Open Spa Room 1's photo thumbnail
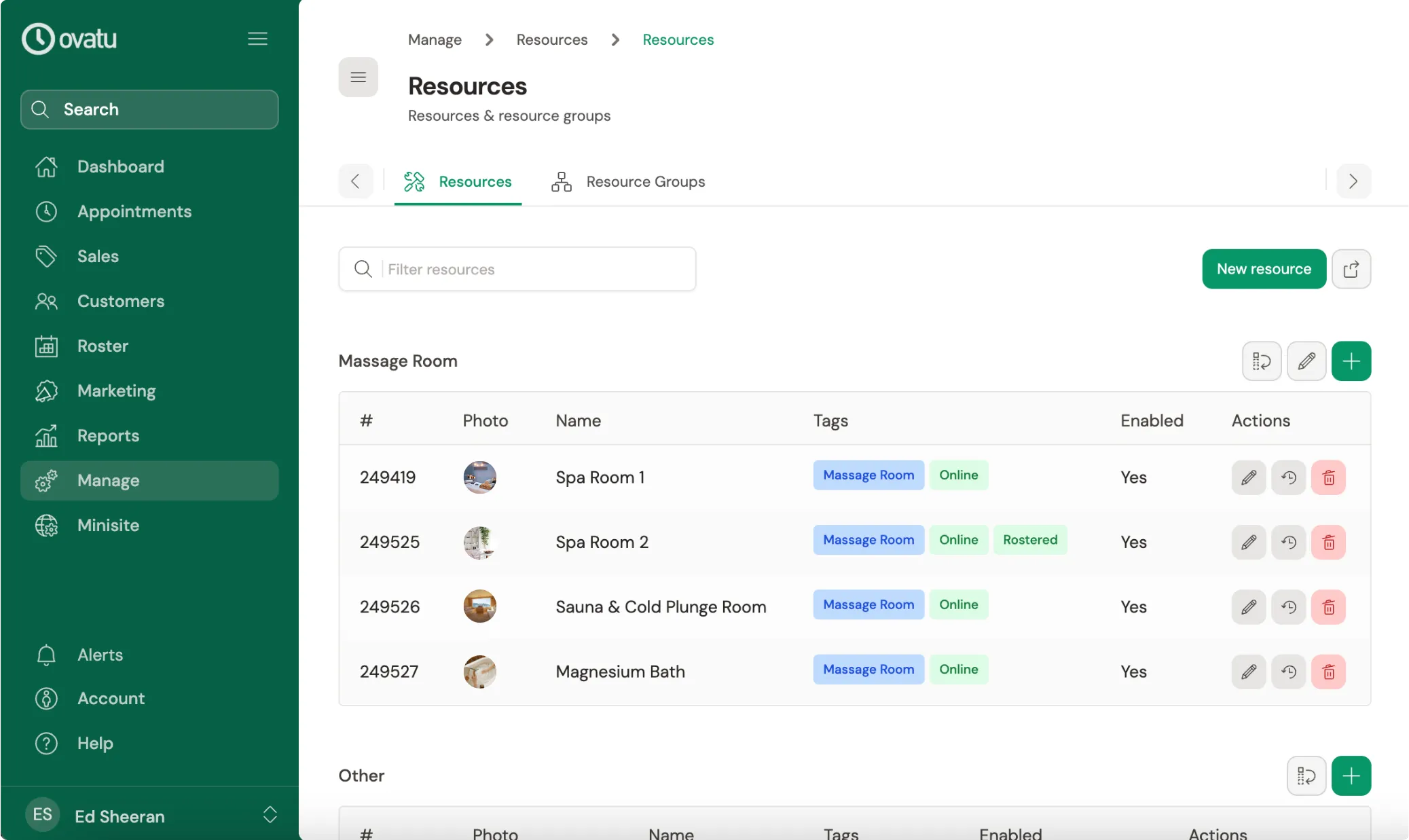Image resolution: width=1409 pixels, height=840 pixels. click(480, 477)
